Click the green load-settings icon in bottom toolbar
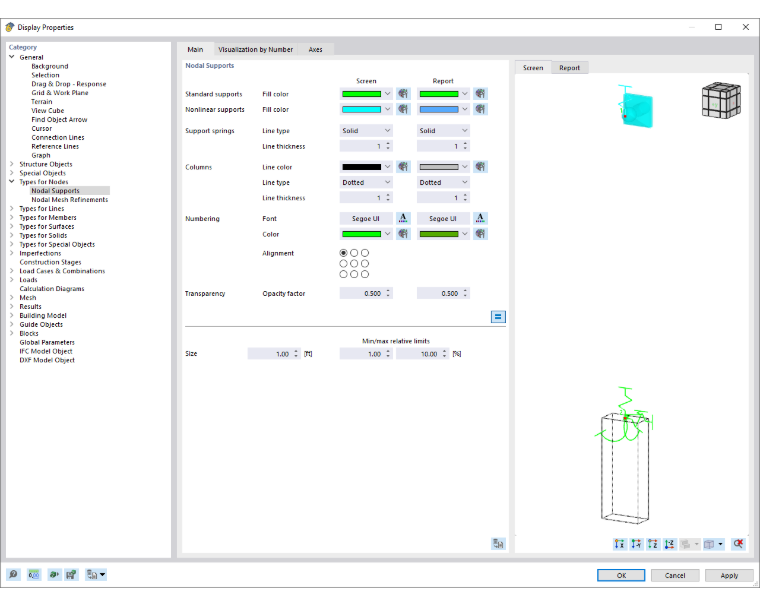The width and height of the screenshot is (760, 606). coord(54,574)
